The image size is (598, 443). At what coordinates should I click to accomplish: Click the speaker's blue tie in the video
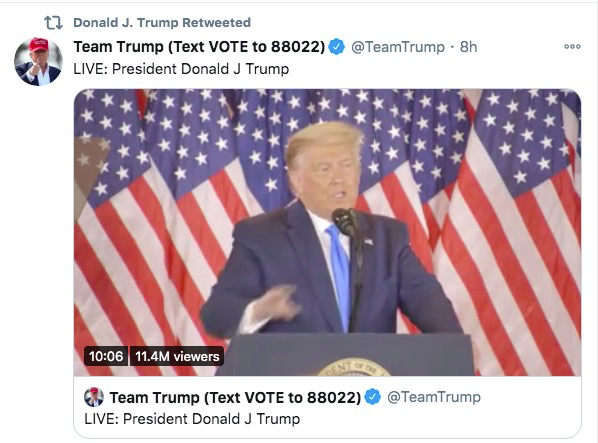339,275
